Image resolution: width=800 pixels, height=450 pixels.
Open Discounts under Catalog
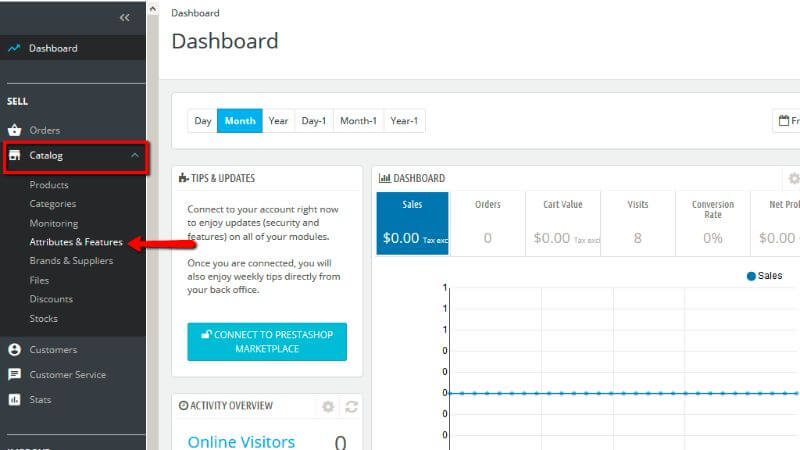pyautogui.click(x=51, y=299)
